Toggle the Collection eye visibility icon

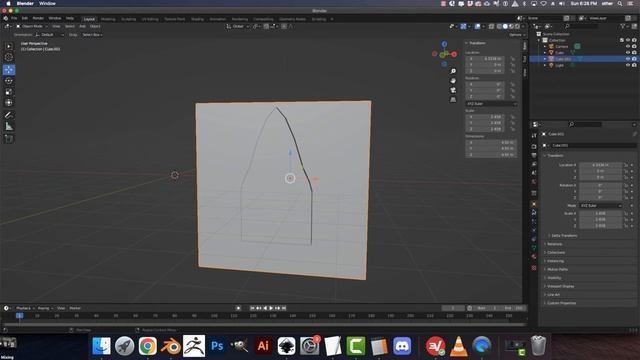[628, 40]
